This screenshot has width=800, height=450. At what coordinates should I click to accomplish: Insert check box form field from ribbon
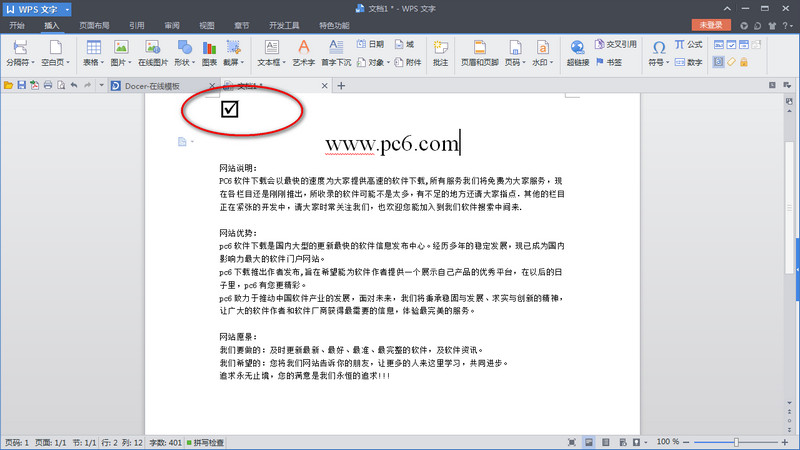(731, 45)
